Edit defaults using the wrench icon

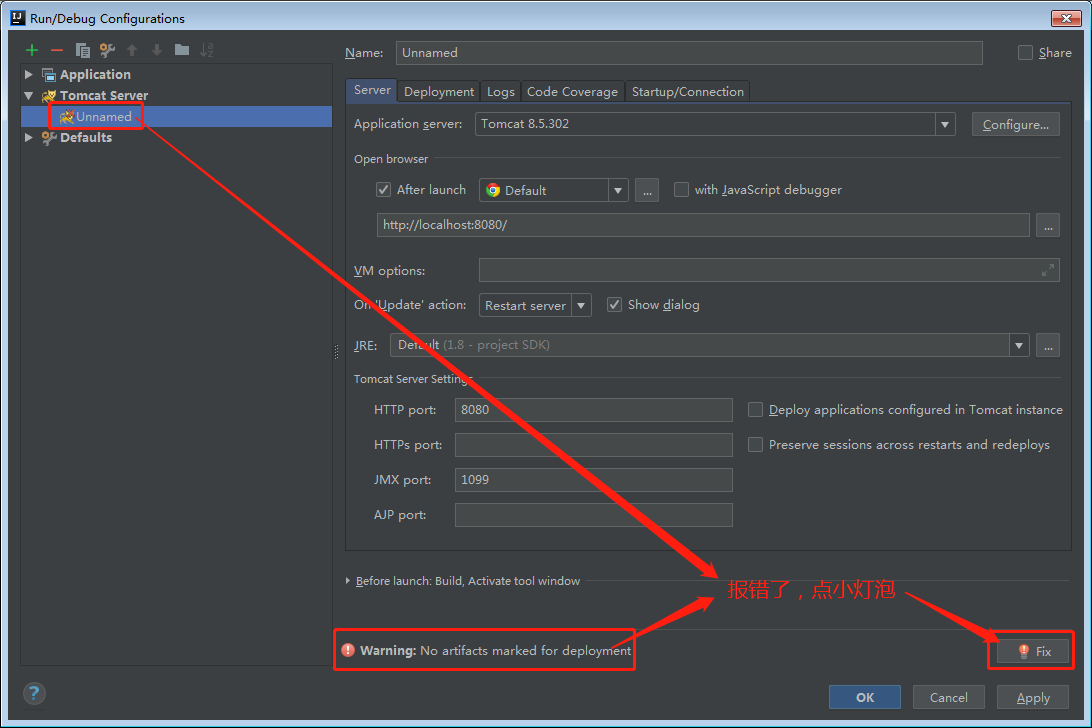(107, 50)
